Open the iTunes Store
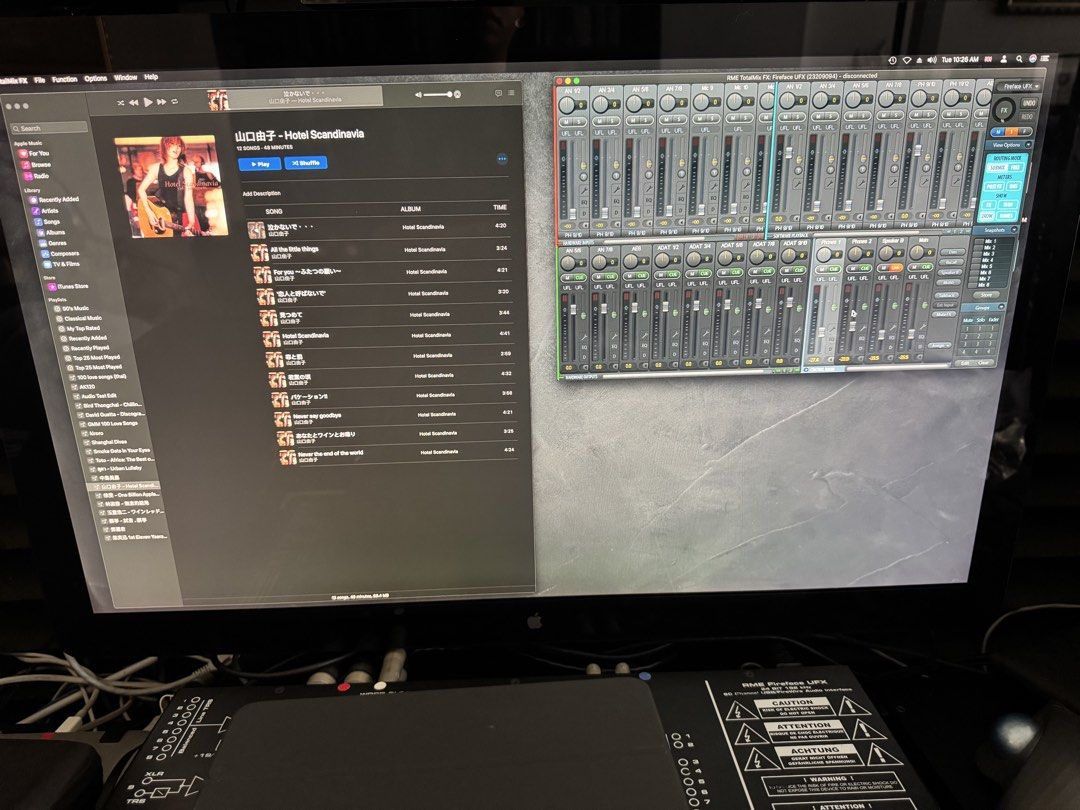 pos(68,286)
